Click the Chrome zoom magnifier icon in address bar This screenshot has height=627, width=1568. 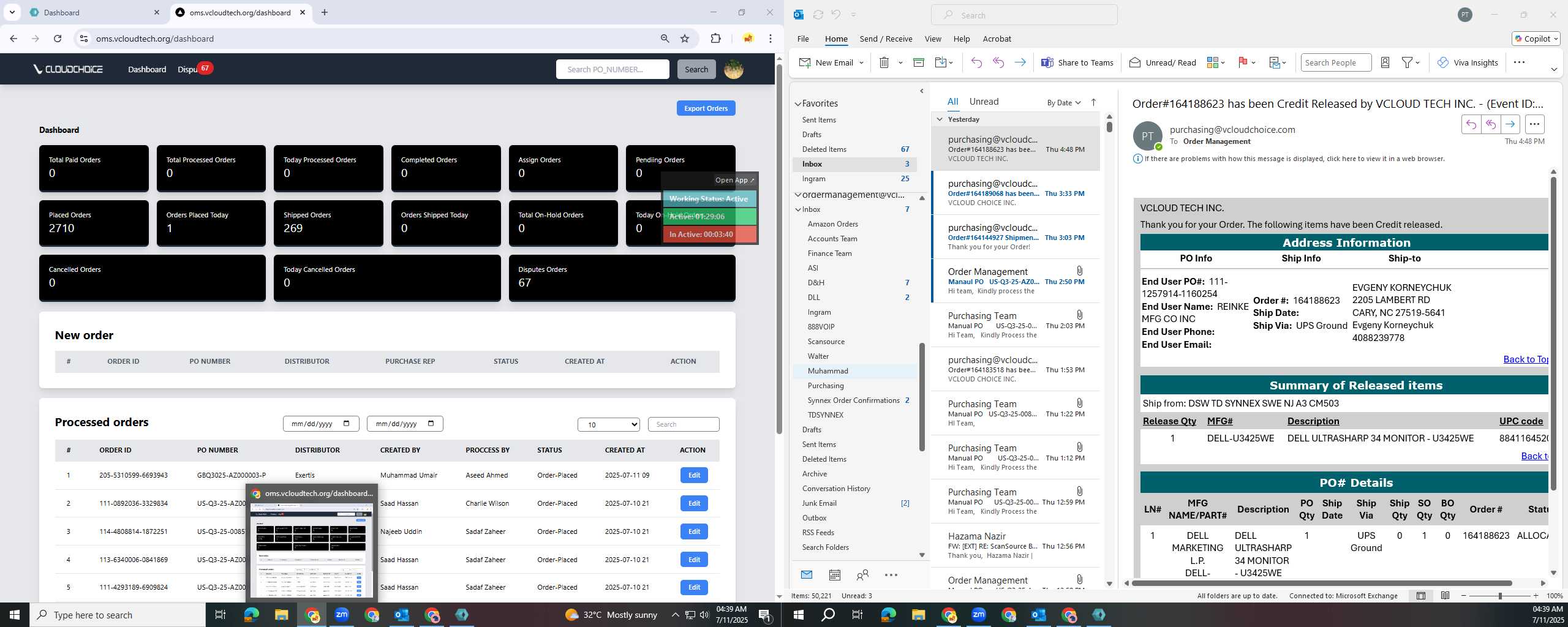coord(665,39)
